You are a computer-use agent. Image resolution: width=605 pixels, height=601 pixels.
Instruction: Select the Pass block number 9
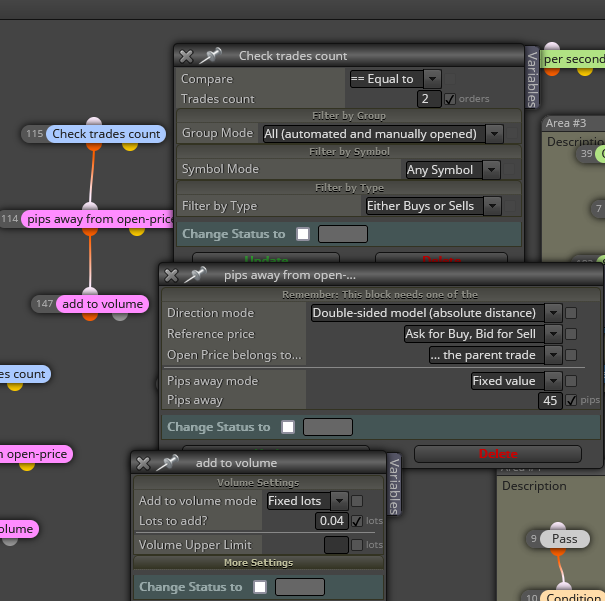pos(565,539)
